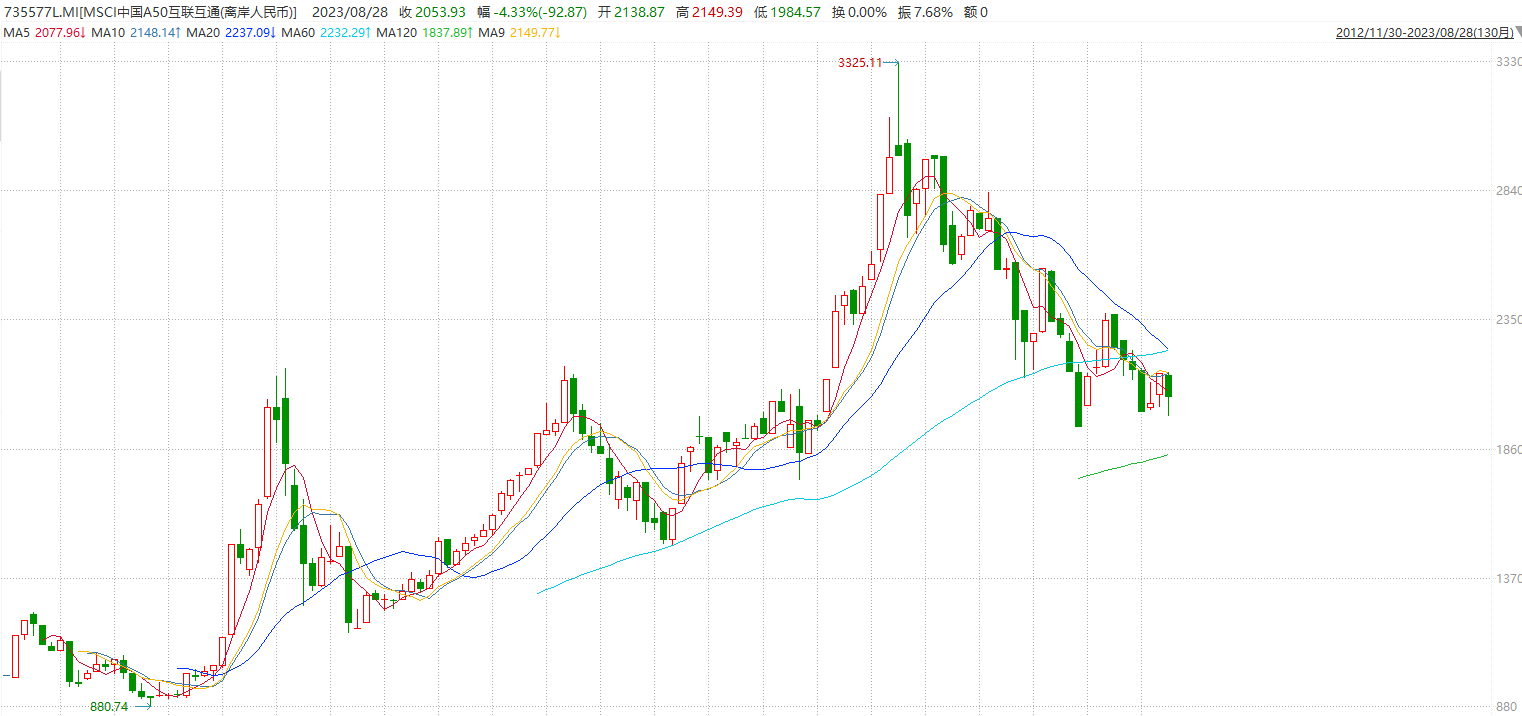This screenshot has height=716, width=1522.
Task: Click the change value -4.33%(-92.87)
Action: (532, 12)
